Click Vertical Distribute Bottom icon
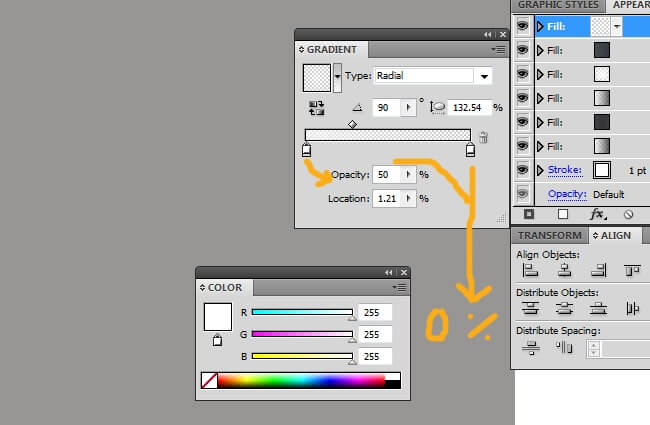650x425 pixels. [x=598, y=308]
